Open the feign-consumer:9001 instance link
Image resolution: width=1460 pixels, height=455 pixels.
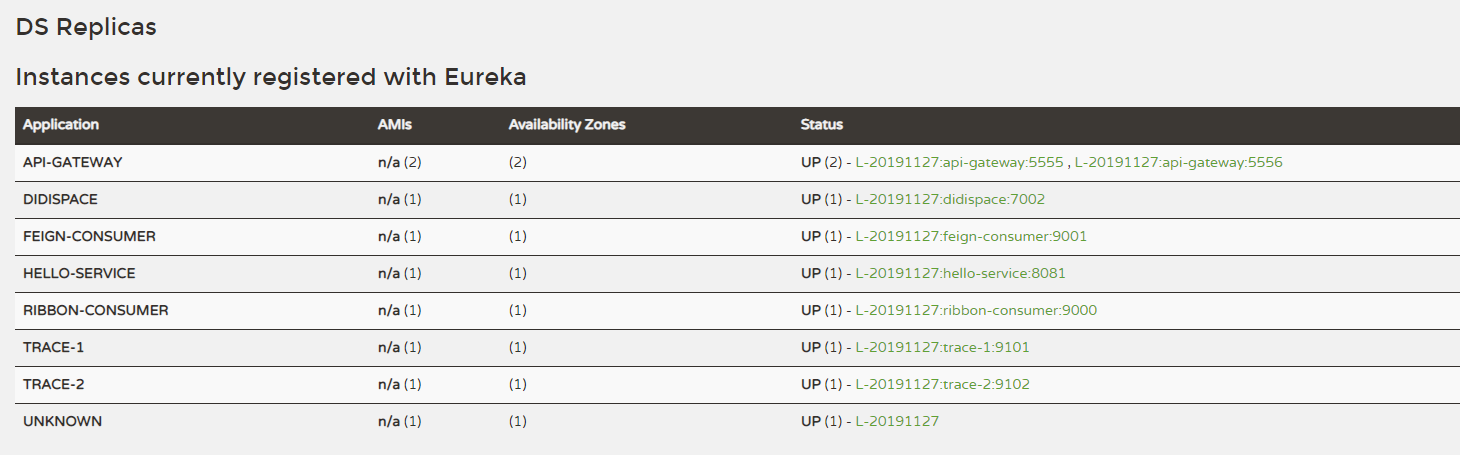[971, 236]
